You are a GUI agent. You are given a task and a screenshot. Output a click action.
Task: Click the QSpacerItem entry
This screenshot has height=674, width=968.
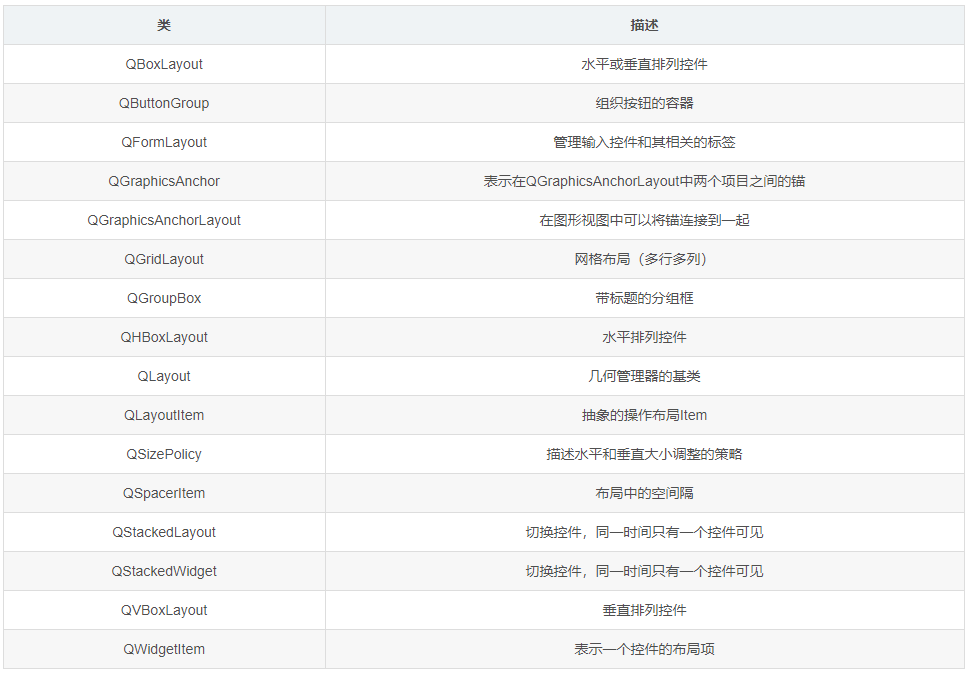[x=164, y=493]
